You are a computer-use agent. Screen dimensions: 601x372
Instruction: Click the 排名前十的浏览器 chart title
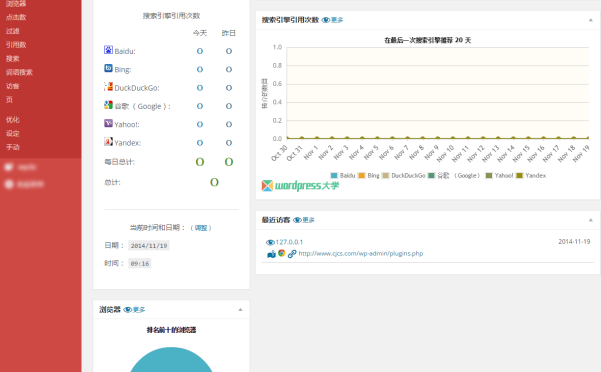(171, 330)
